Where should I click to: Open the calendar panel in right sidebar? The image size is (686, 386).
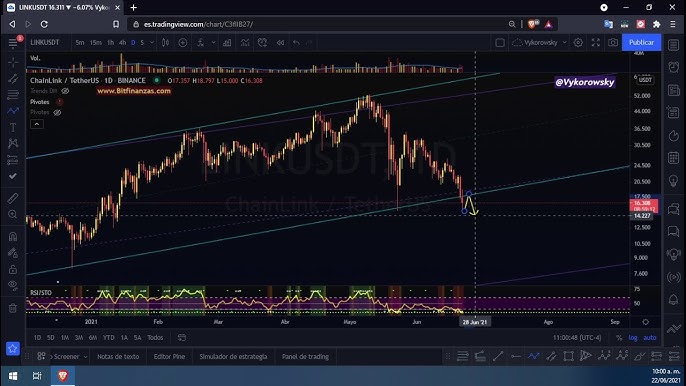click(x=674, y=158)
